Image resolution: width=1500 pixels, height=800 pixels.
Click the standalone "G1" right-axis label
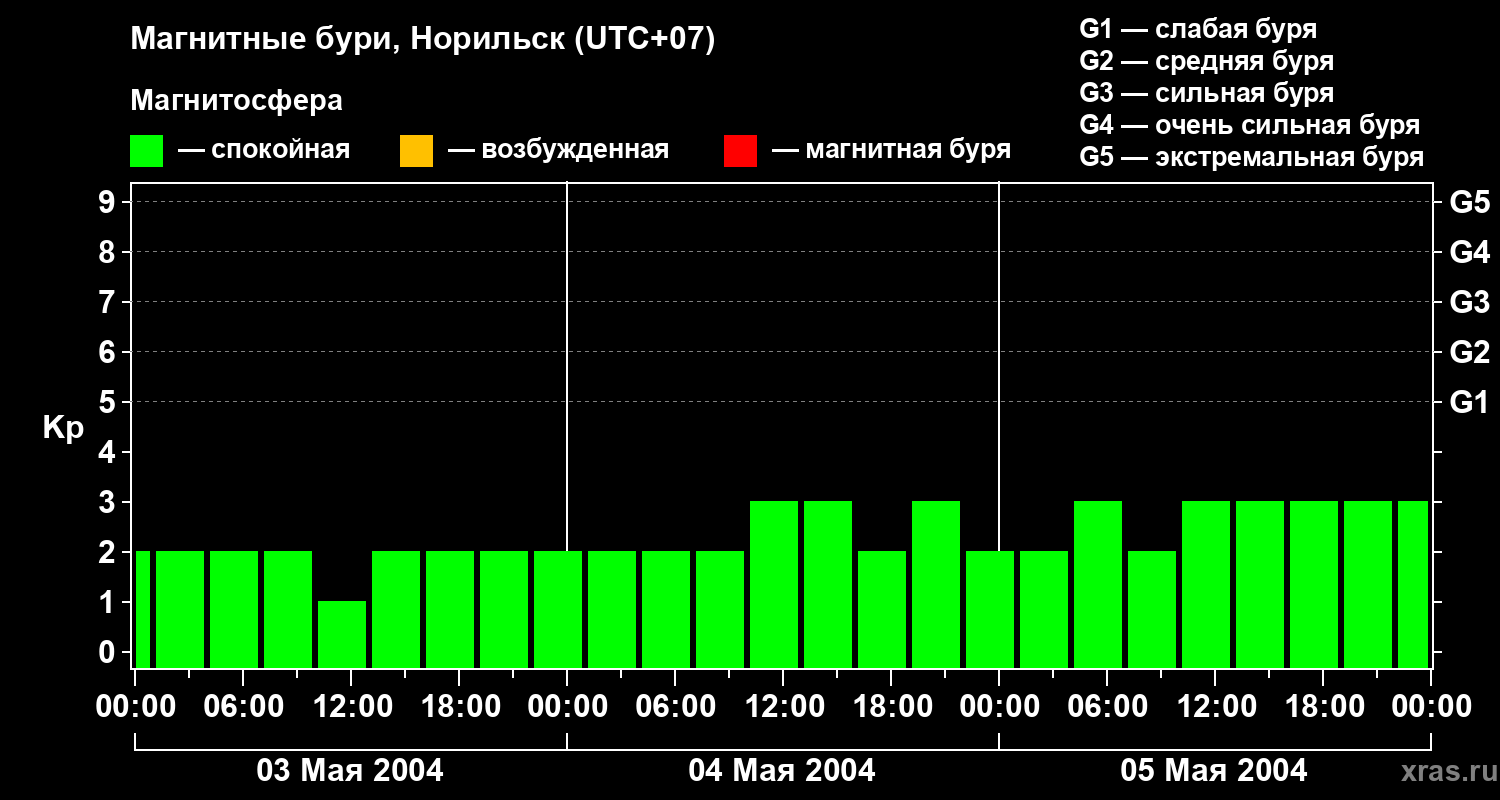[1469, 402]
